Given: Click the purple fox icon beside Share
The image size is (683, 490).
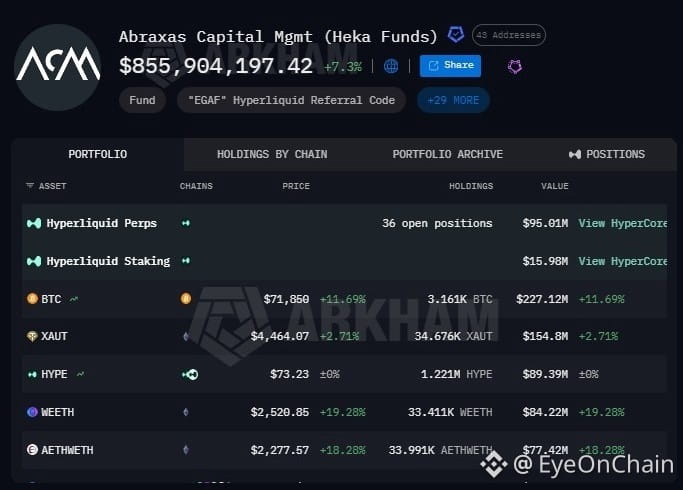Looking at the screenshot, I should 515,67.
